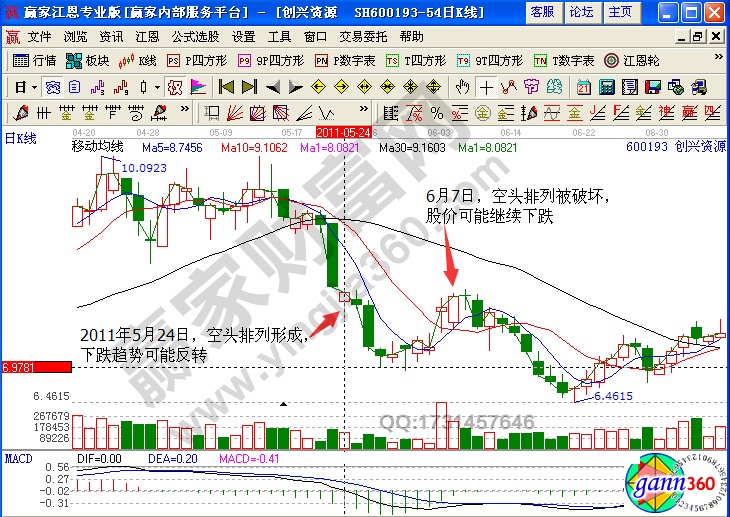
Task: Open the 行情 quotes view
Action: [34, 61]
